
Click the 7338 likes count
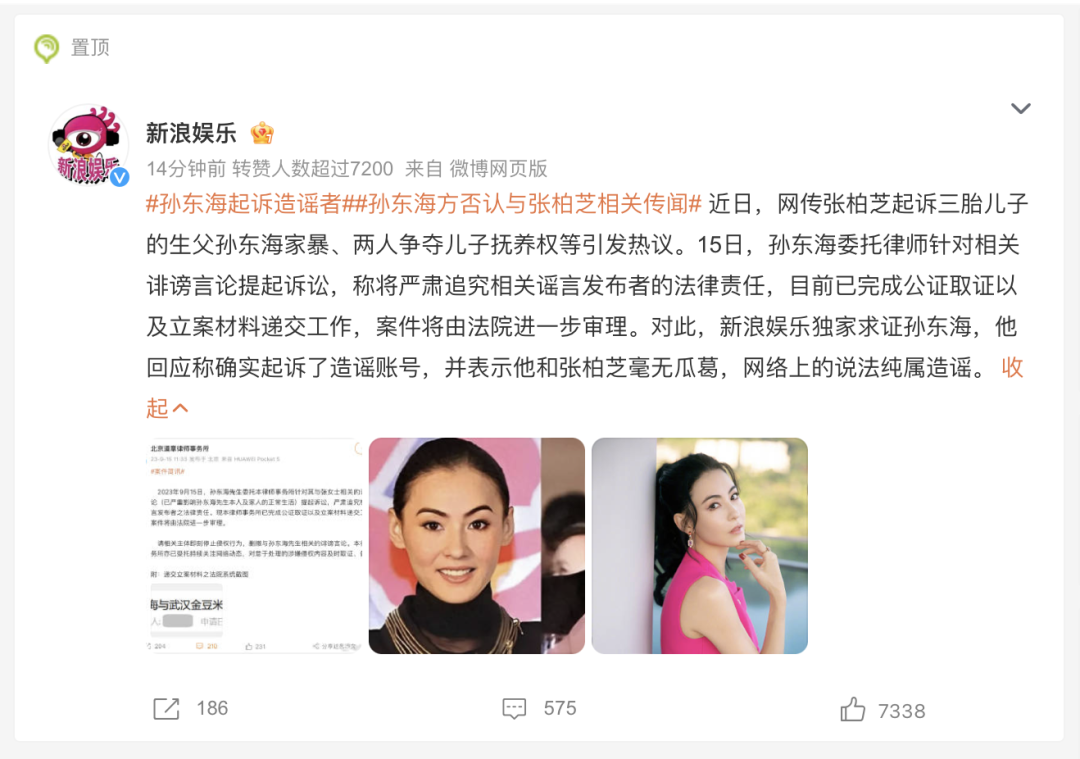point(902,711)
